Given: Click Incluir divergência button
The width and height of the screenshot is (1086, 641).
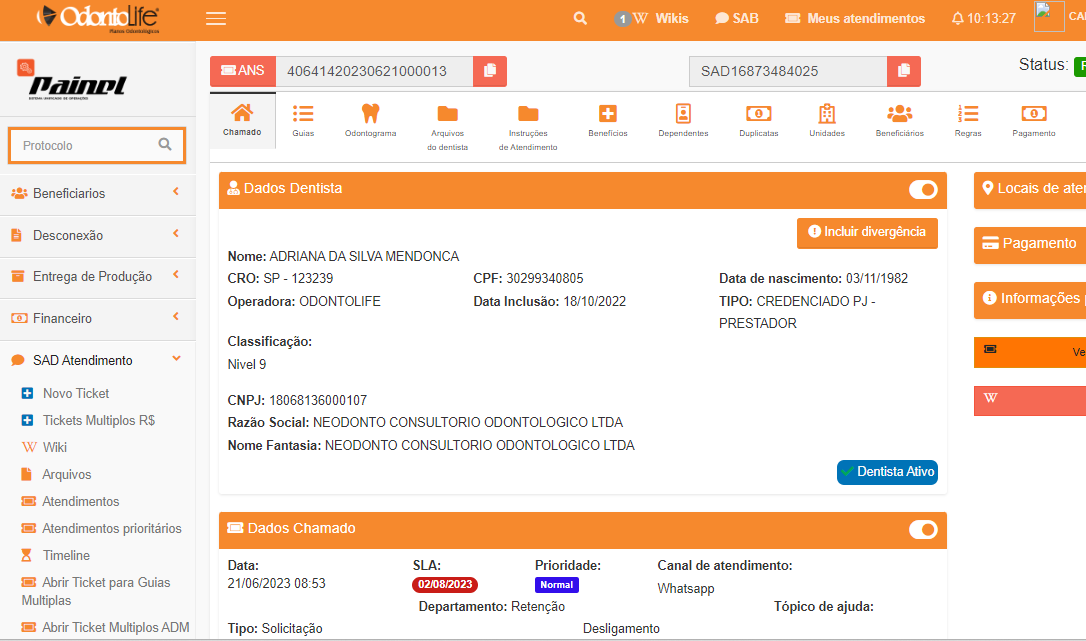Looking at the screenshot, I should [x=867, y=232].
